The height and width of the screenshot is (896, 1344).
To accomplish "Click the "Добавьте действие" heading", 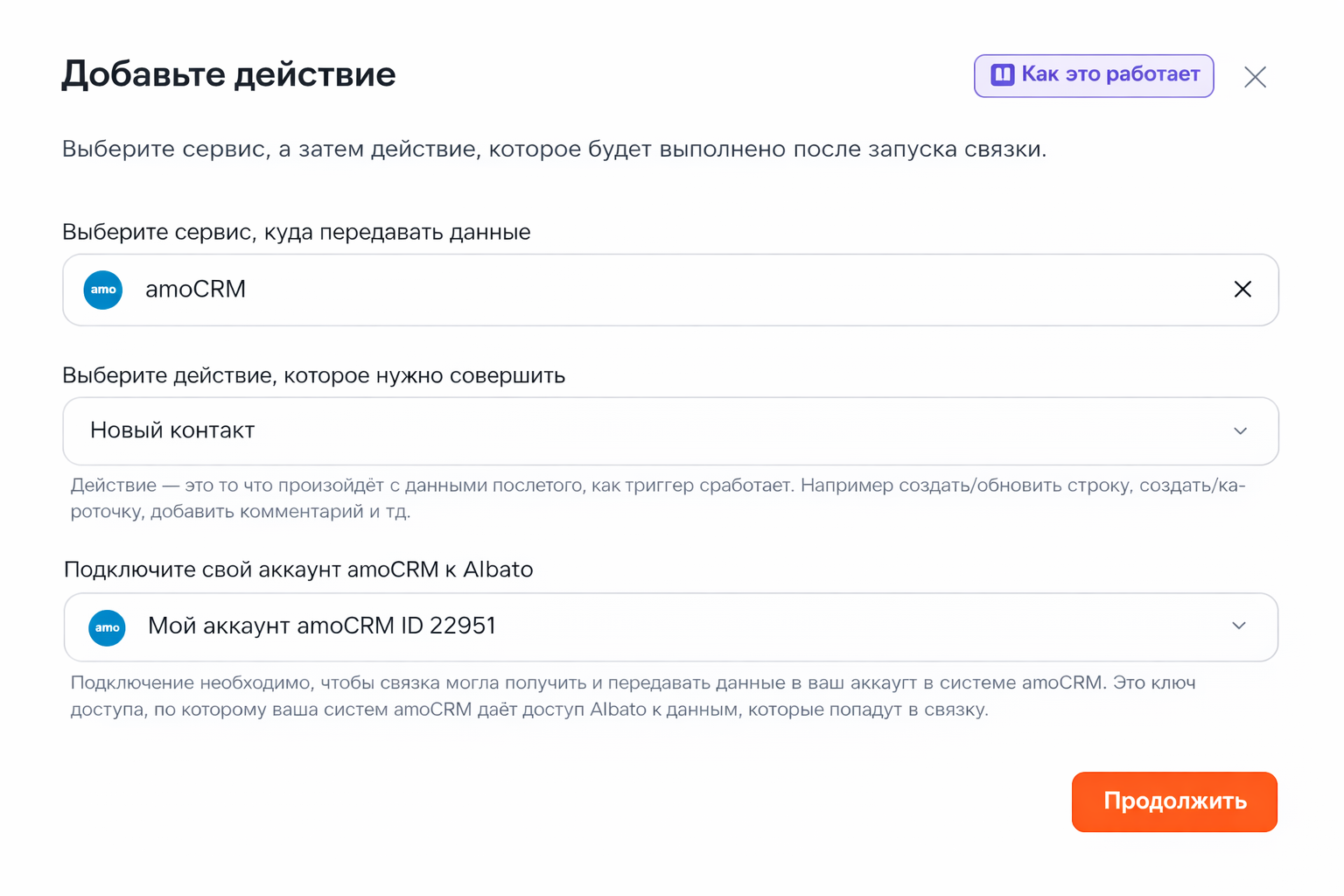I will point(228,74).
